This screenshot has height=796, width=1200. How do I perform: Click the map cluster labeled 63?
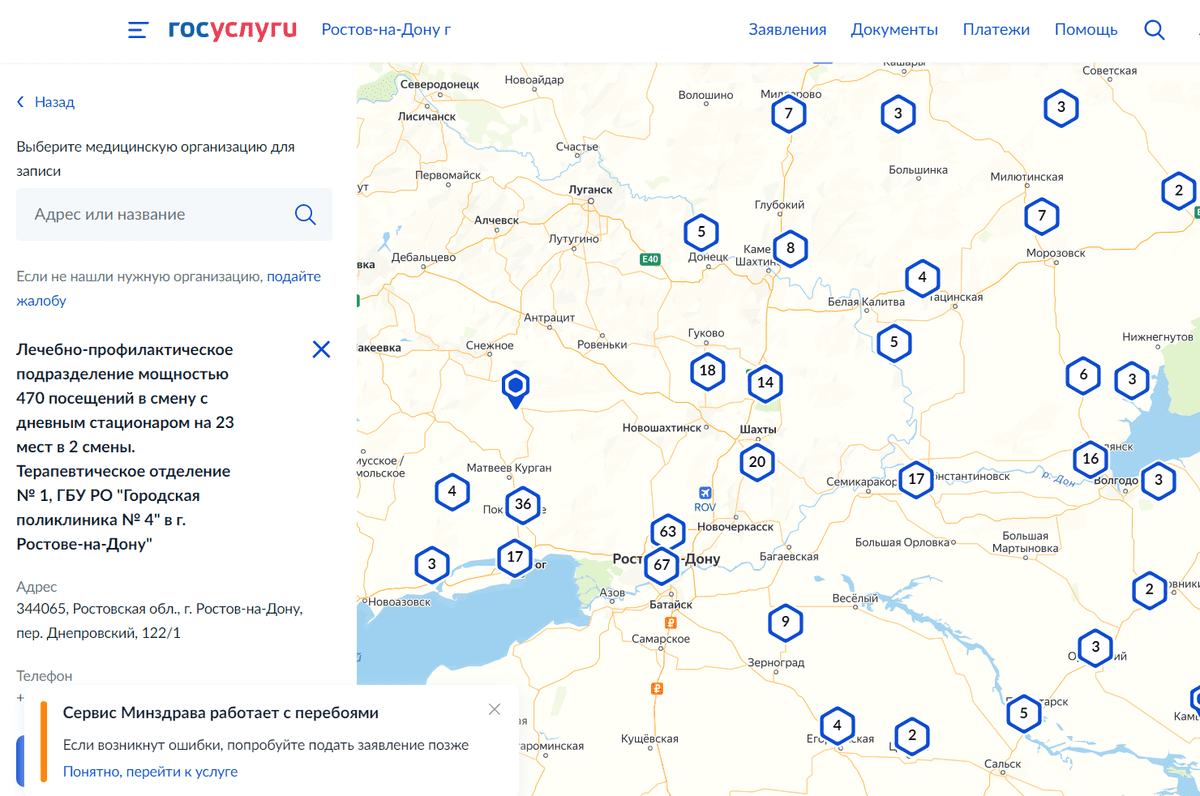(668, 531)
